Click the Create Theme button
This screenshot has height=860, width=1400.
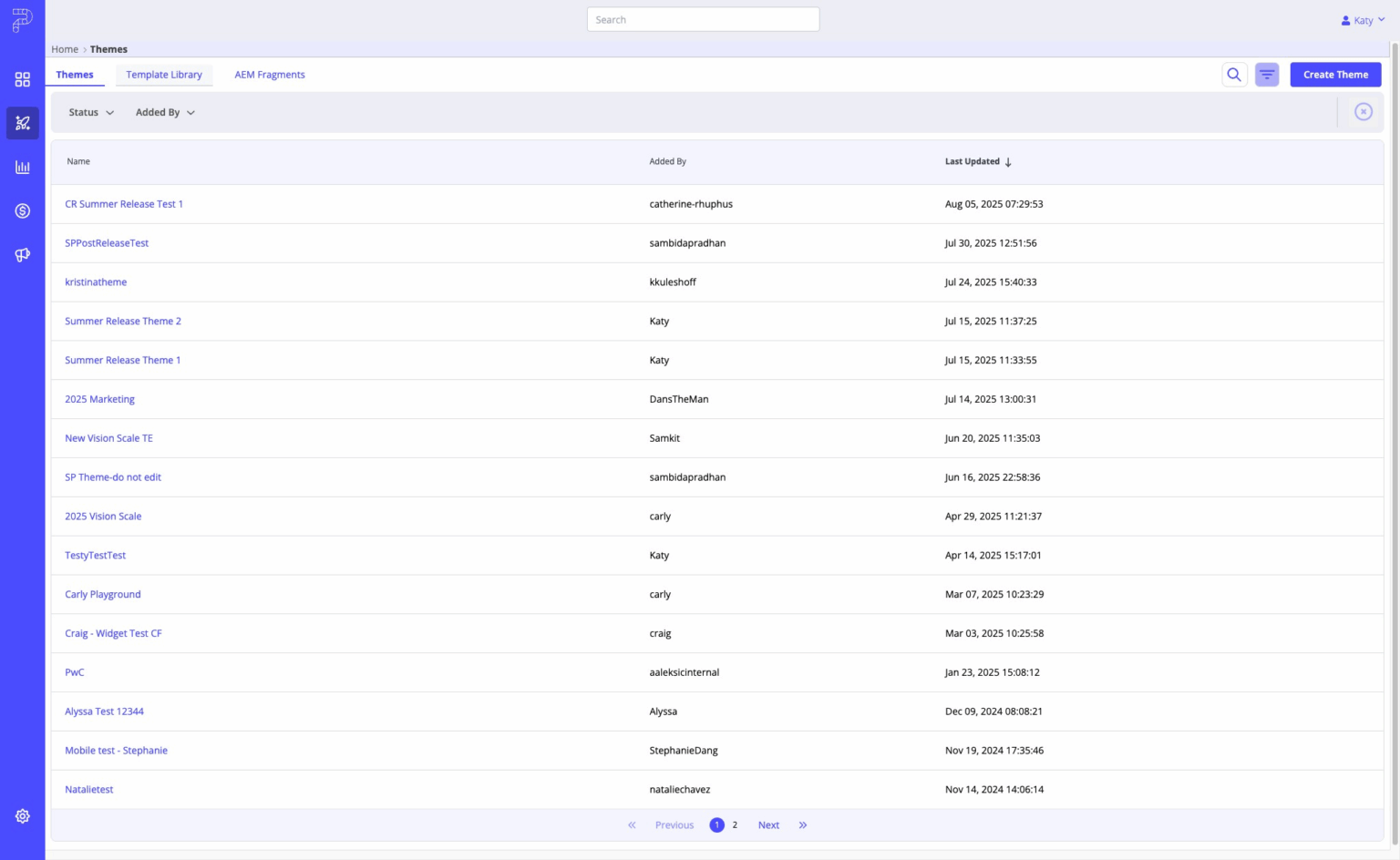1335,75
